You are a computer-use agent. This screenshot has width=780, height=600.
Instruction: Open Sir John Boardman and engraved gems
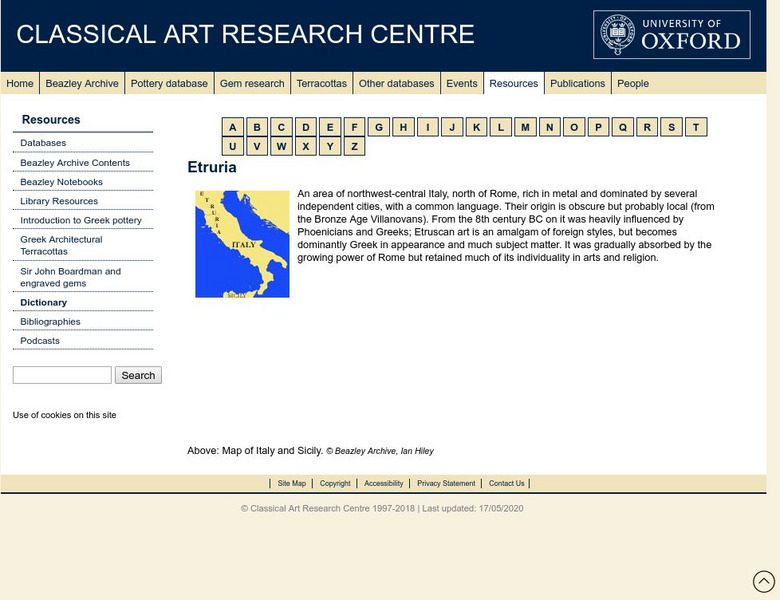71,277
